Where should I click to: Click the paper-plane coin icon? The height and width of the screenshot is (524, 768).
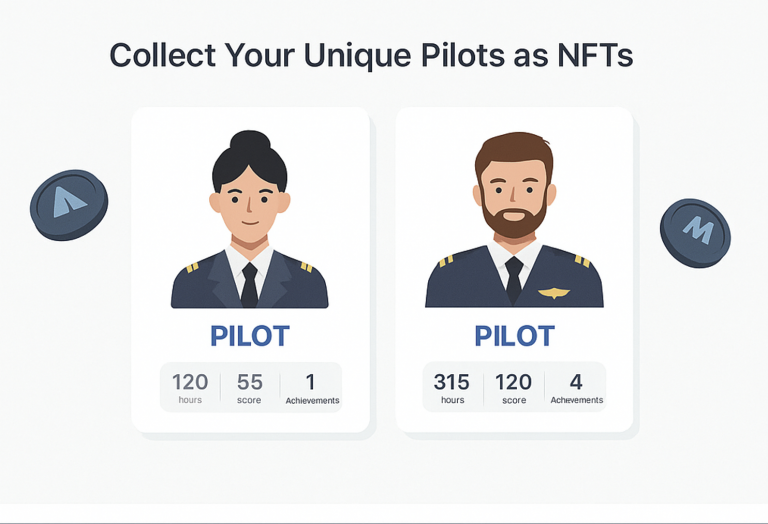pos(69,205)
